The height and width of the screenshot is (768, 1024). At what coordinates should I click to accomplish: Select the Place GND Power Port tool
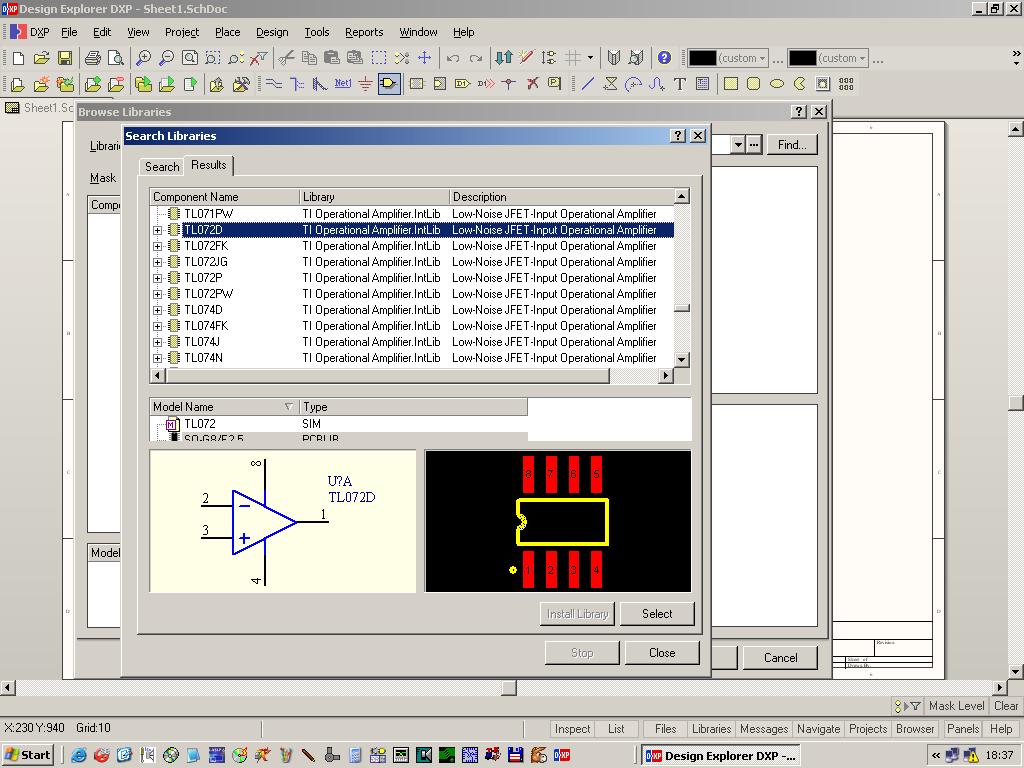click(365, 84)
